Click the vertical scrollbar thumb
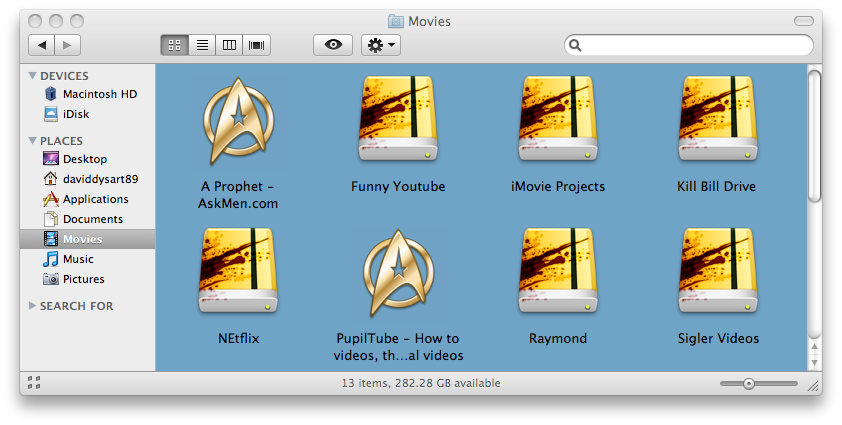This screenshot has height=425, width=842. click(815, 136)
